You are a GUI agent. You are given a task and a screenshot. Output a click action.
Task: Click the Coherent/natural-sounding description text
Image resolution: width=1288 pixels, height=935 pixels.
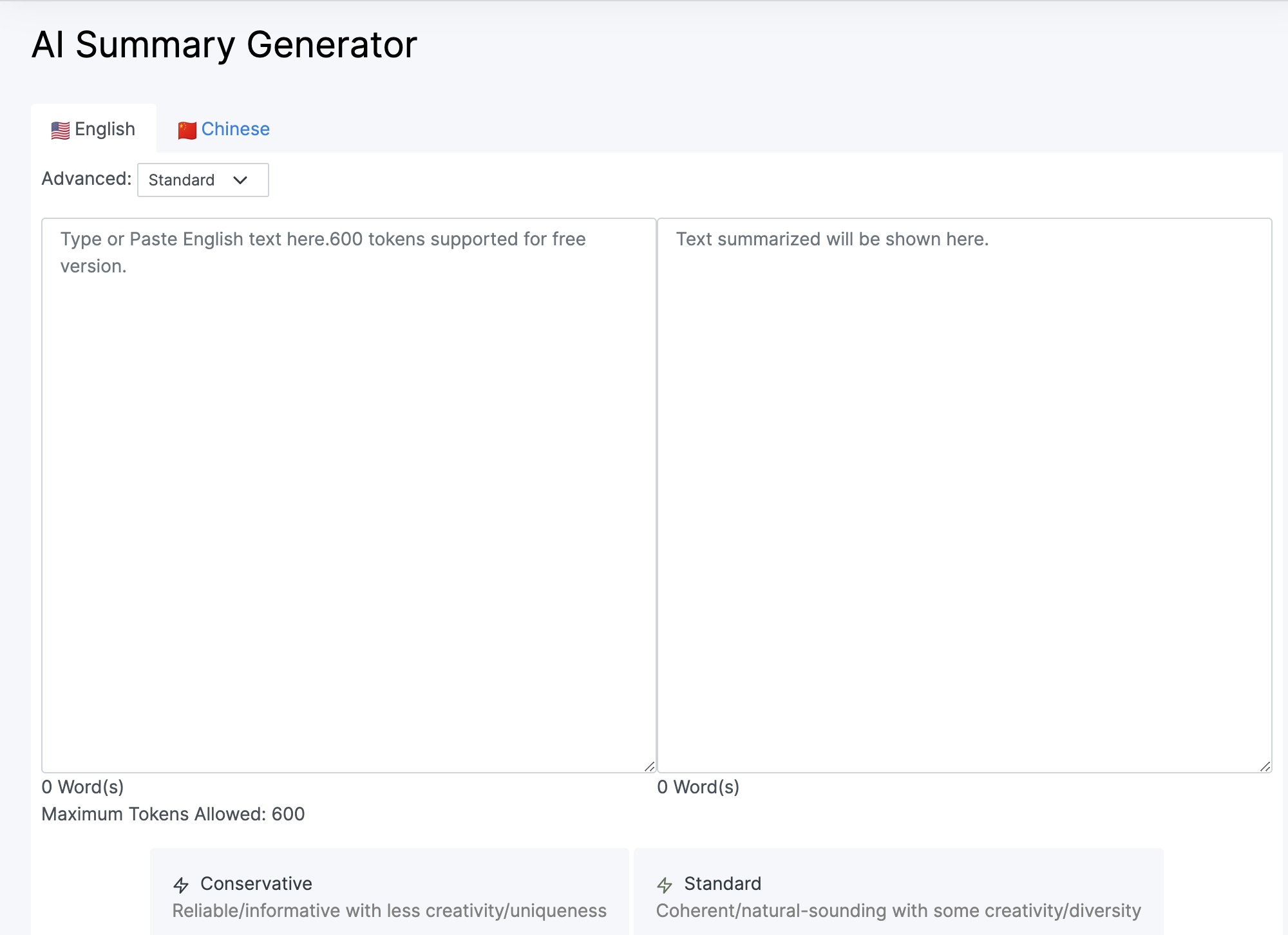click(x=898, y=911)
